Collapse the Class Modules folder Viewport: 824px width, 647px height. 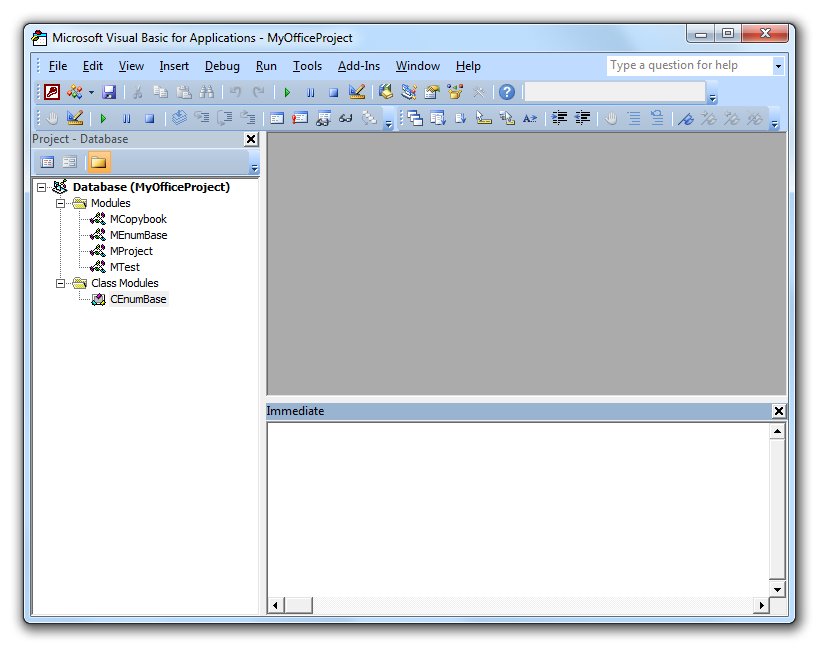[x=60, y=283]
